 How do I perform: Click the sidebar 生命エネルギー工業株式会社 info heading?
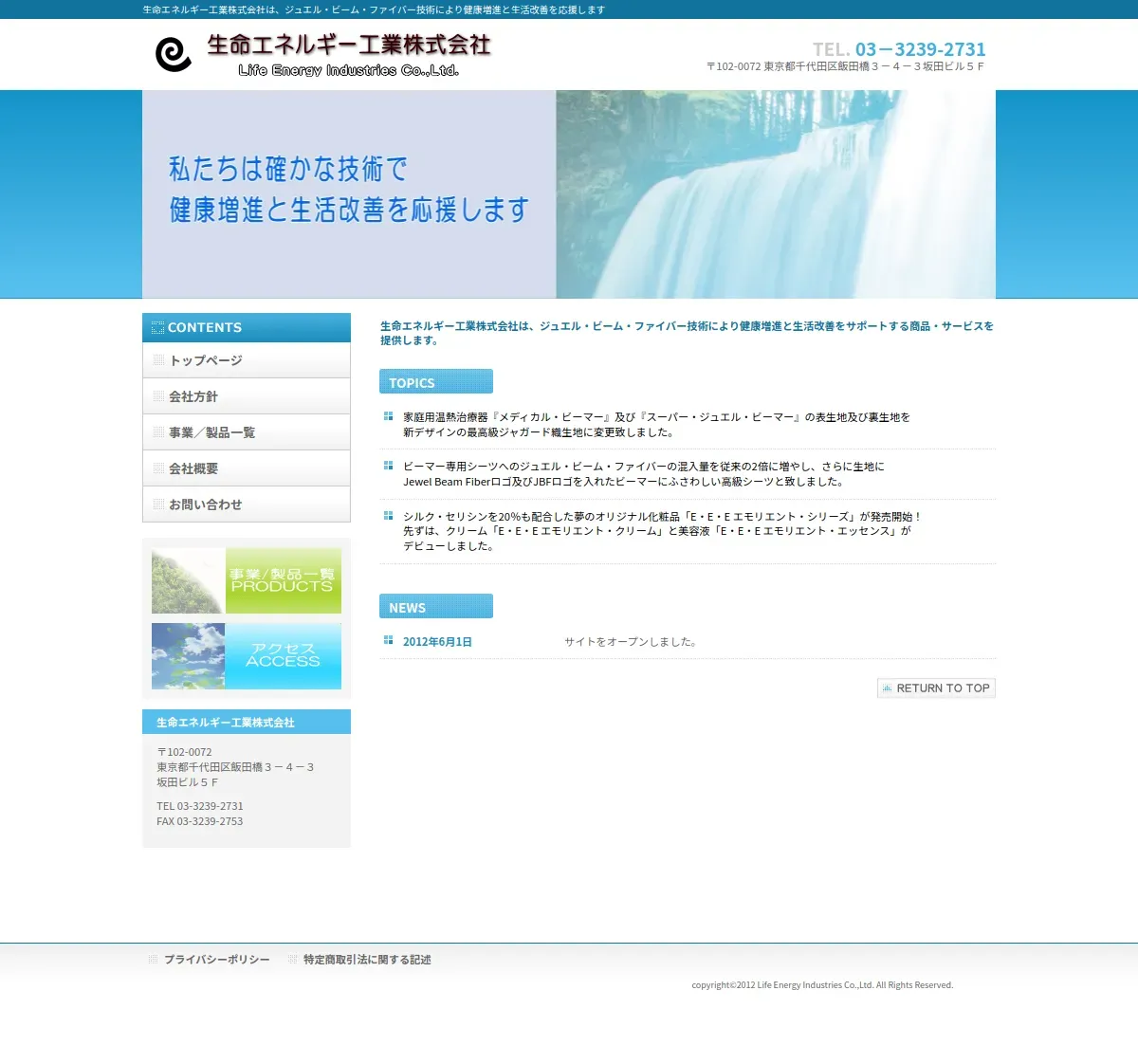point(247,722)
